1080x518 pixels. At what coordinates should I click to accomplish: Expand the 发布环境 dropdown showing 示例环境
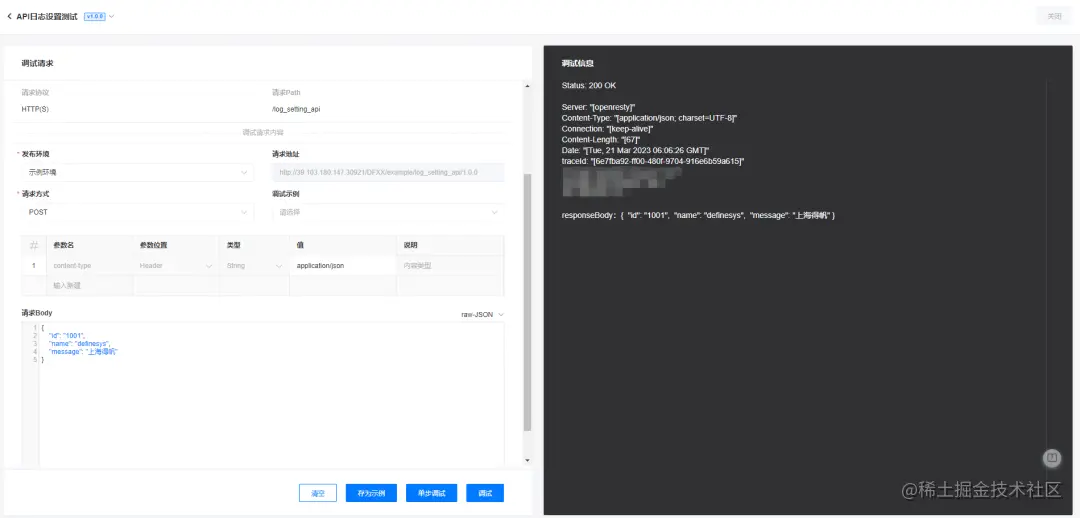coord(137,172)
